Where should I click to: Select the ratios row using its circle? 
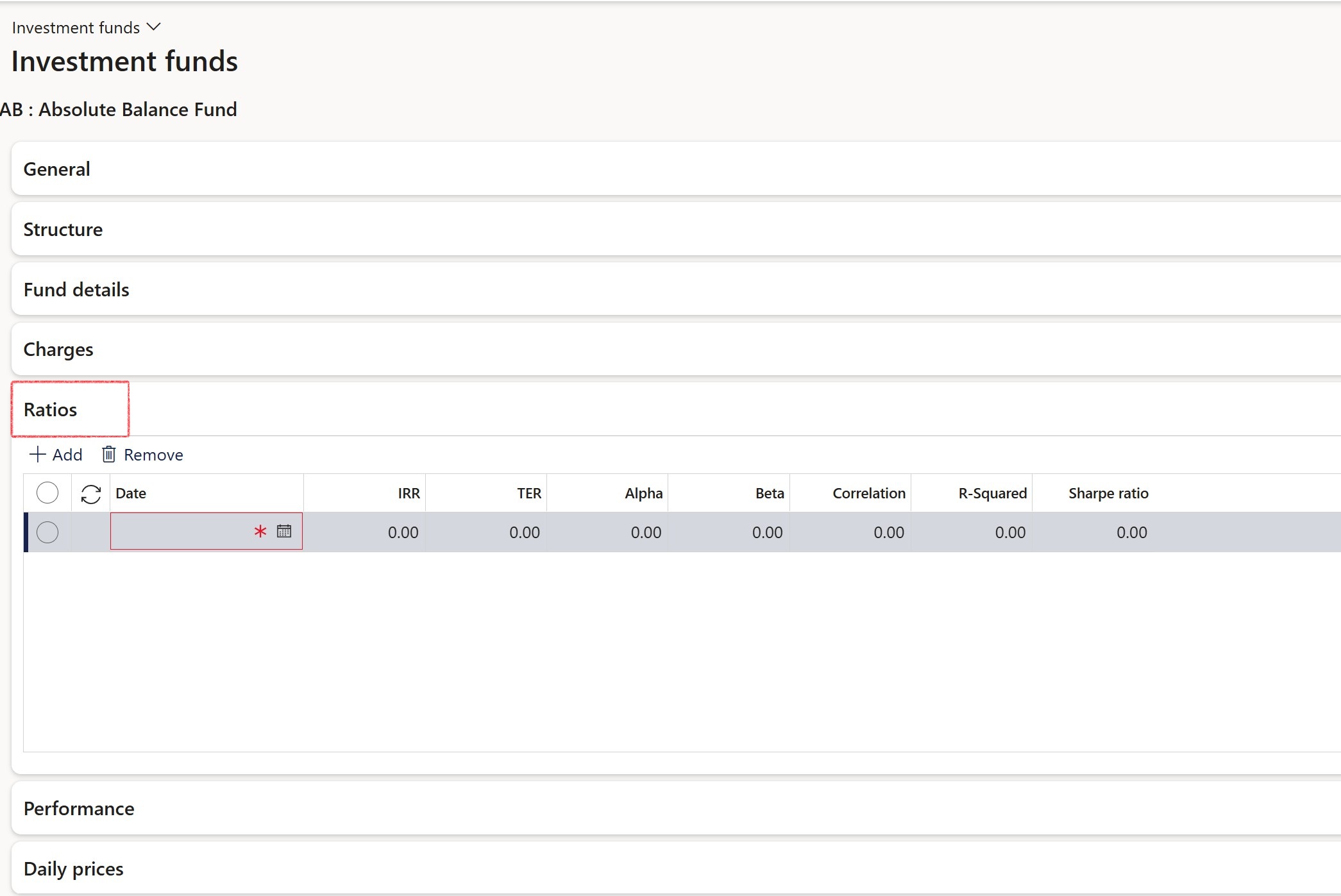(47, 532)
